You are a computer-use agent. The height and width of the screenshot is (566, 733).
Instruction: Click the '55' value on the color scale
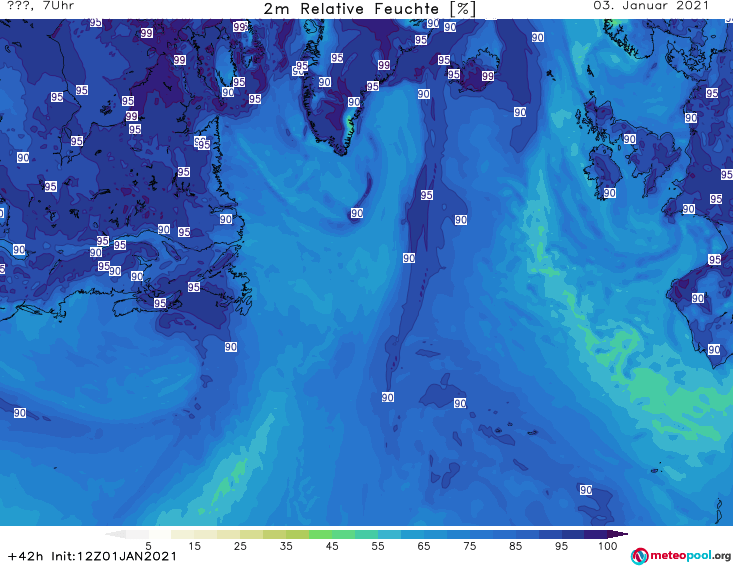tap(378, 545)
